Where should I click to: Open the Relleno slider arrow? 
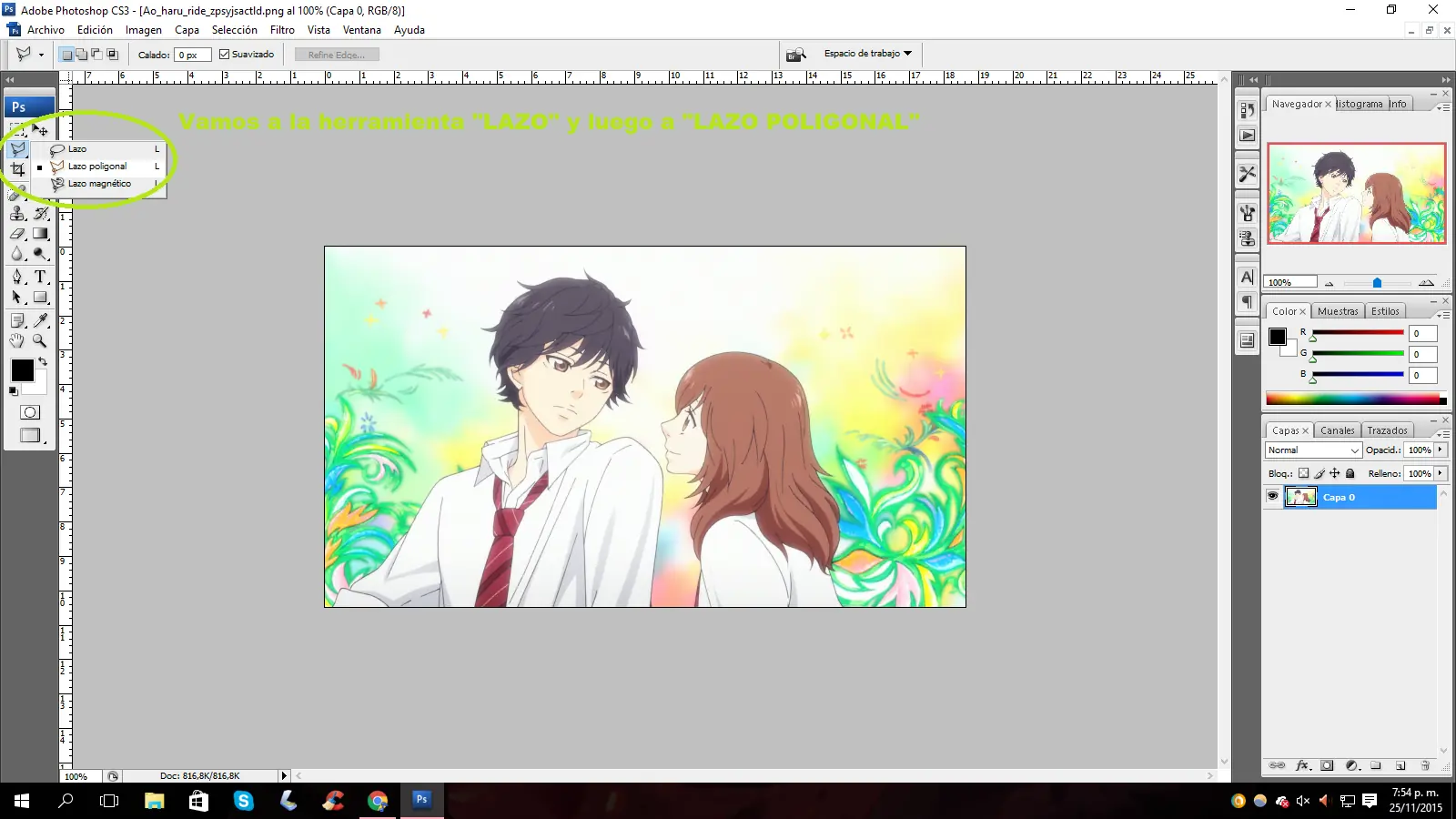click(1440, 473)
